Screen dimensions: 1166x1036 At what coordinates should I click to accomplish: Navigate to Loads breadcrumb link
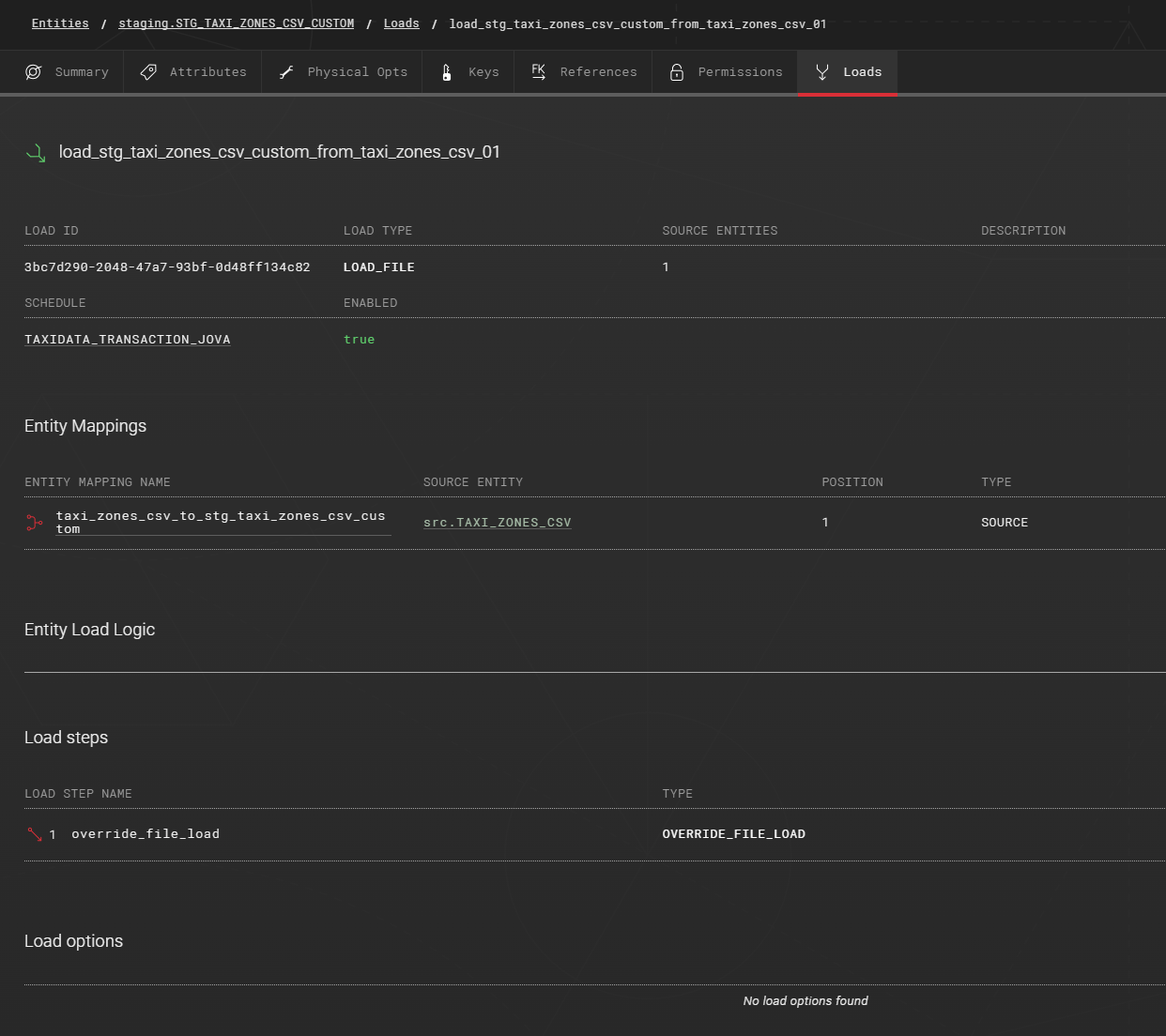pos(401,23)
